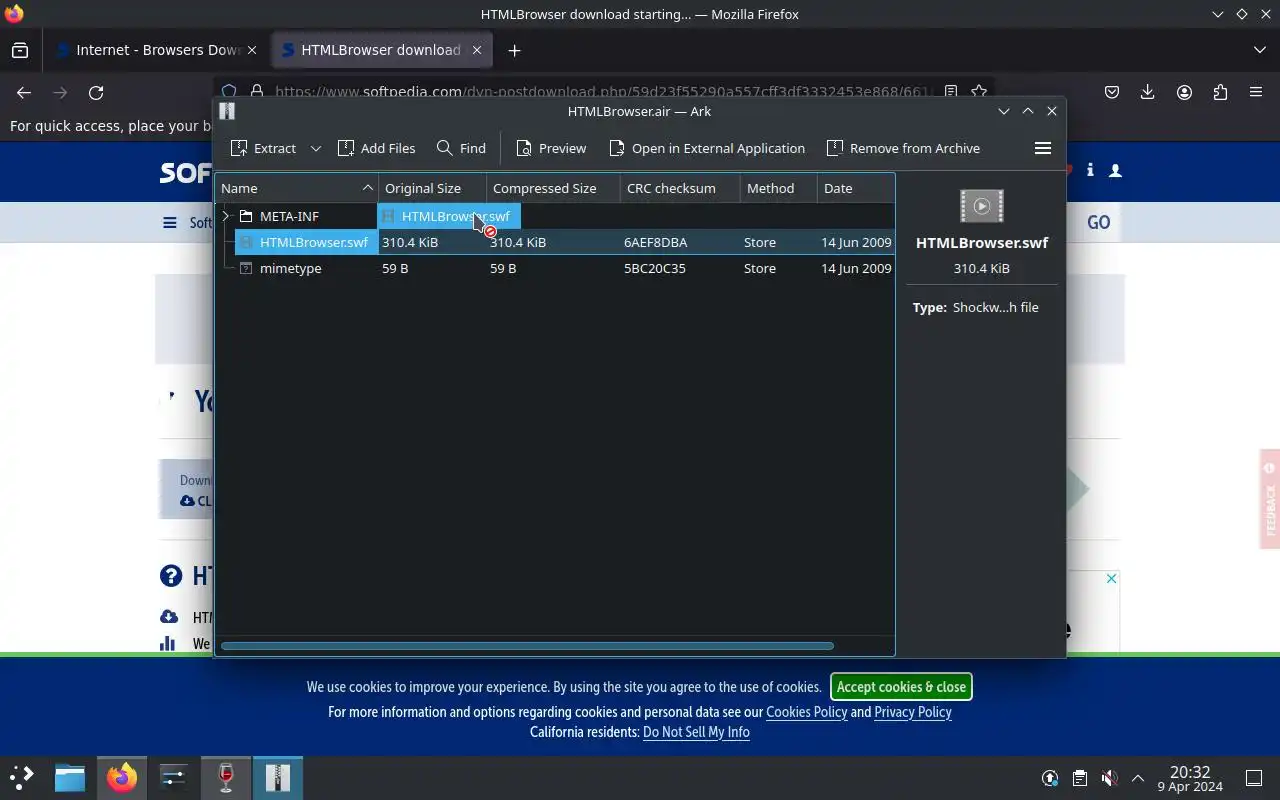This screenshot has height=800, width=1280.
Task: Toggle muted volume tray icon
Action: point(1109,778)
